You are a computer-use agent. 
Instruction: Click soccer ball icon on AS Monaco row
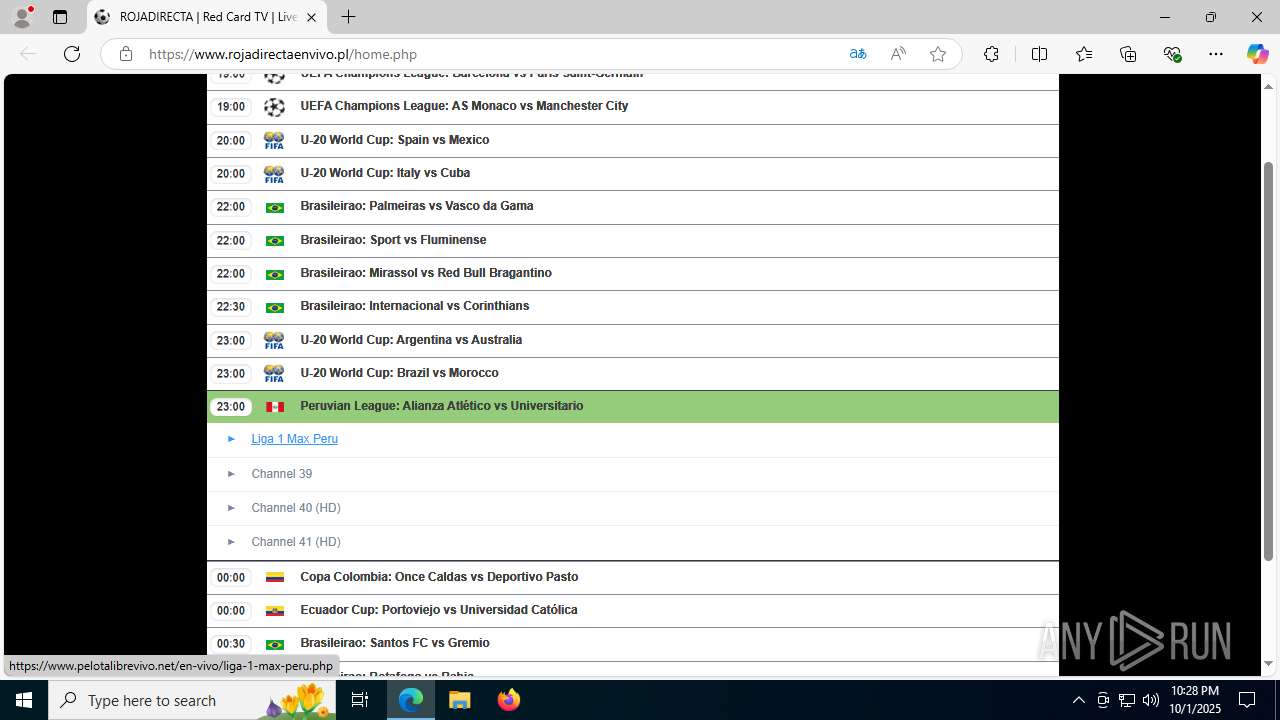pos(274,107)
